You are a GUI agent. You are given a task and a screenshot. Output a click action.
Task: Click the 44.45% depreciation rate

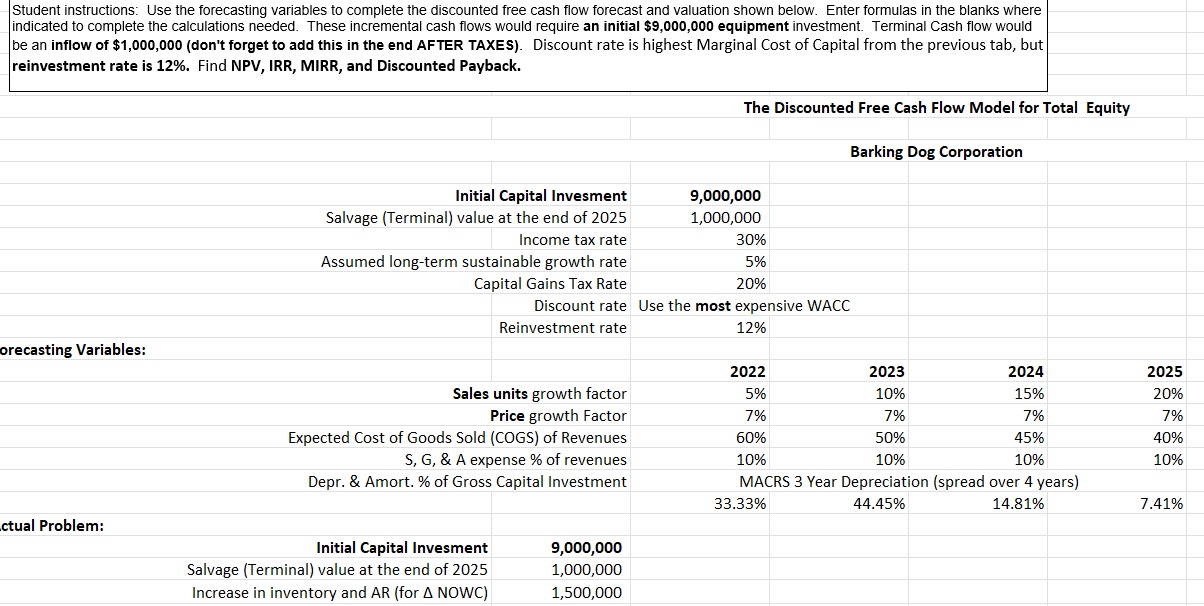point(880,503)
